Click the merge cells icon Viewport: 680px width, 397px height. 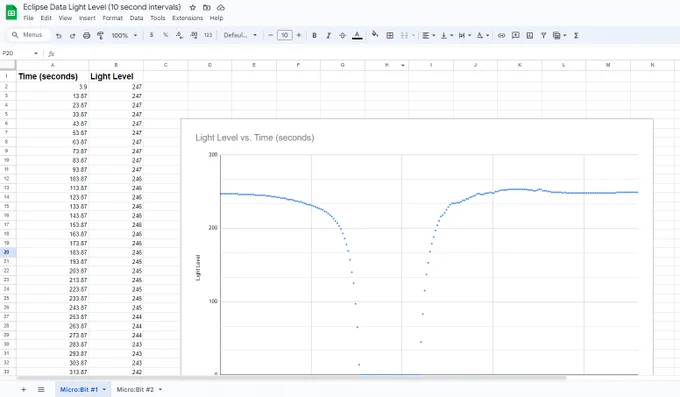(404, 36)
